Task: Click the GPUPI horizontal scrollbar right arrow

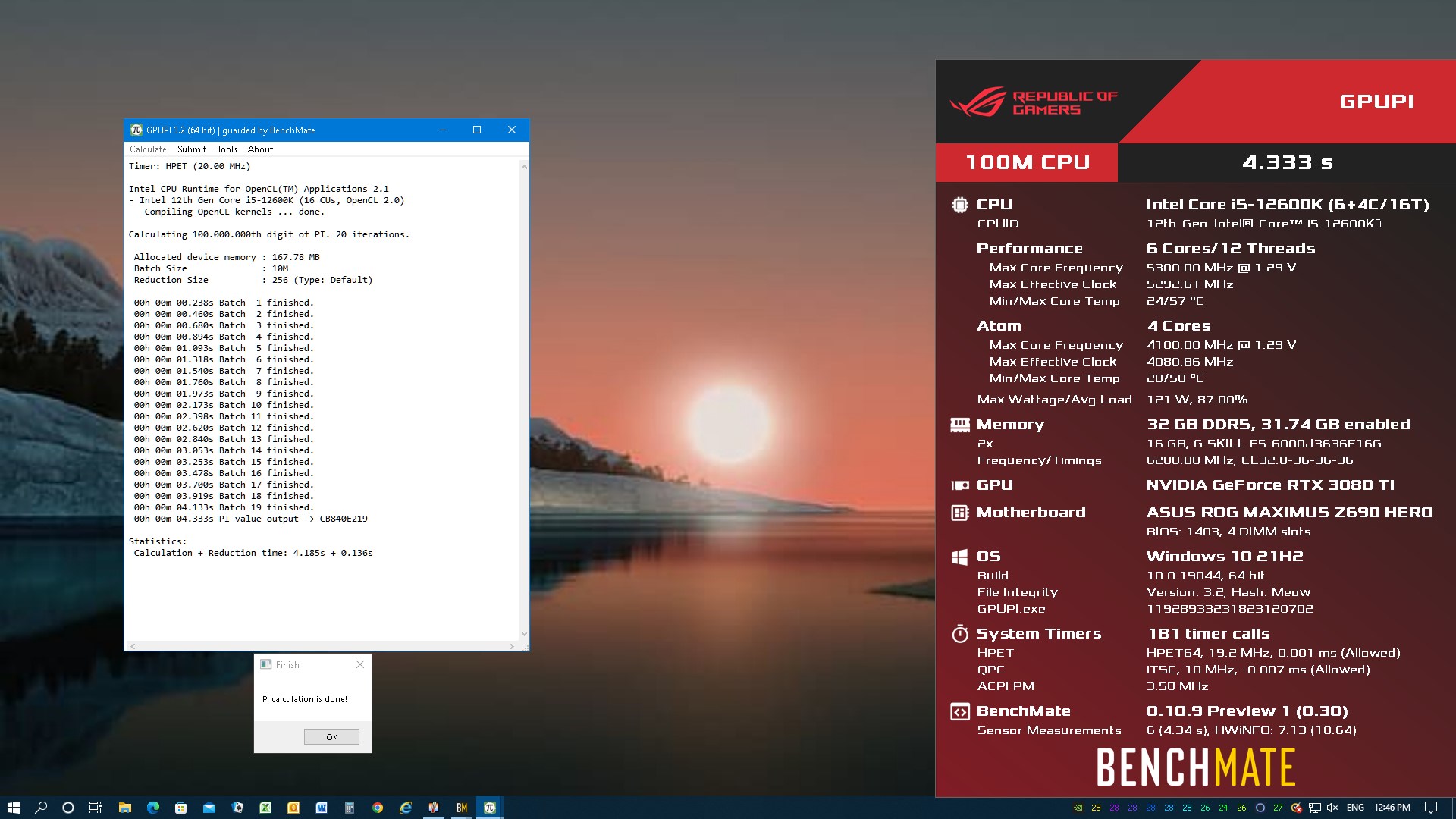Action: [x=512, y=646]
